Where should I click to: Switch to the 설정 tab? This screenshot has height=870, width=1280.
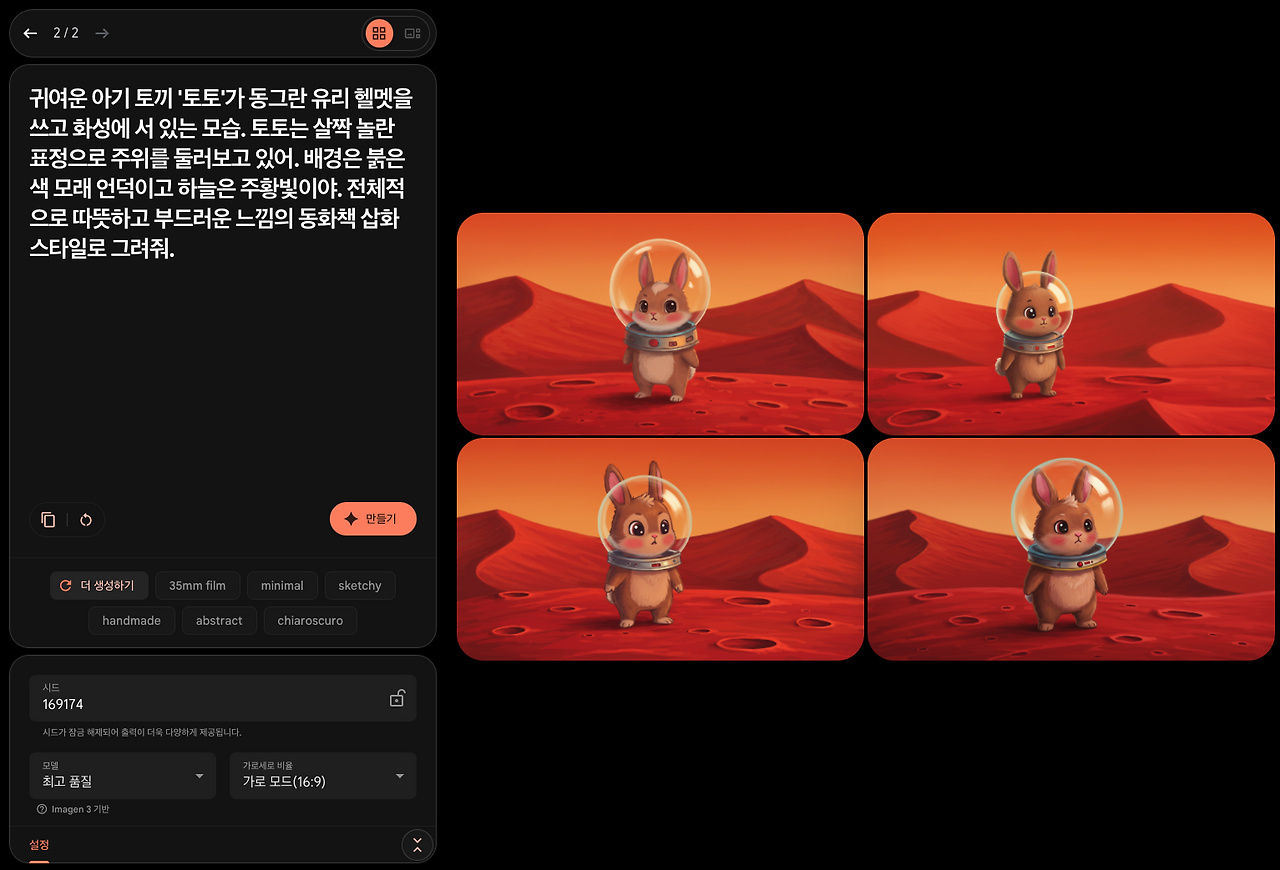(x=38, y=845)
